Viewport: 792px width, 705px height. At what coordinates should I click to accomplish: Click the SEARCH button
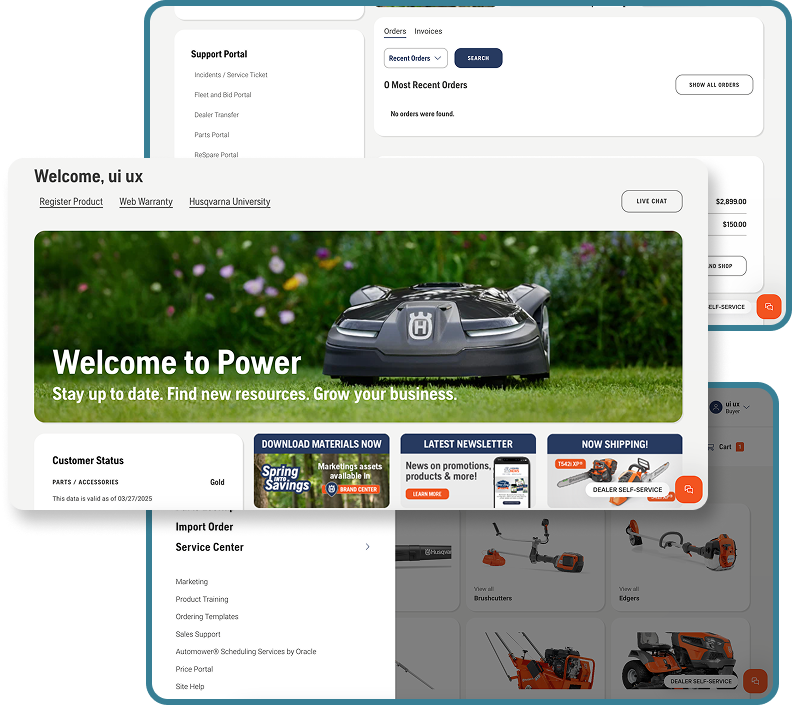[x=478, y=58]
